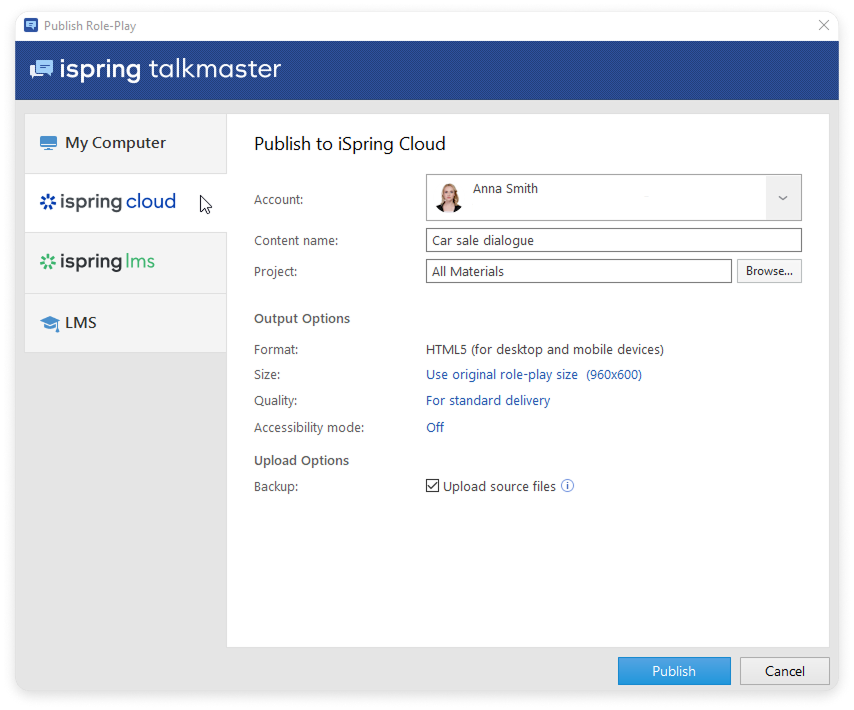Screen dimensions: 854x710
Task: Click the green iSpring LMS snowflake icon
Action: [47, 262]
